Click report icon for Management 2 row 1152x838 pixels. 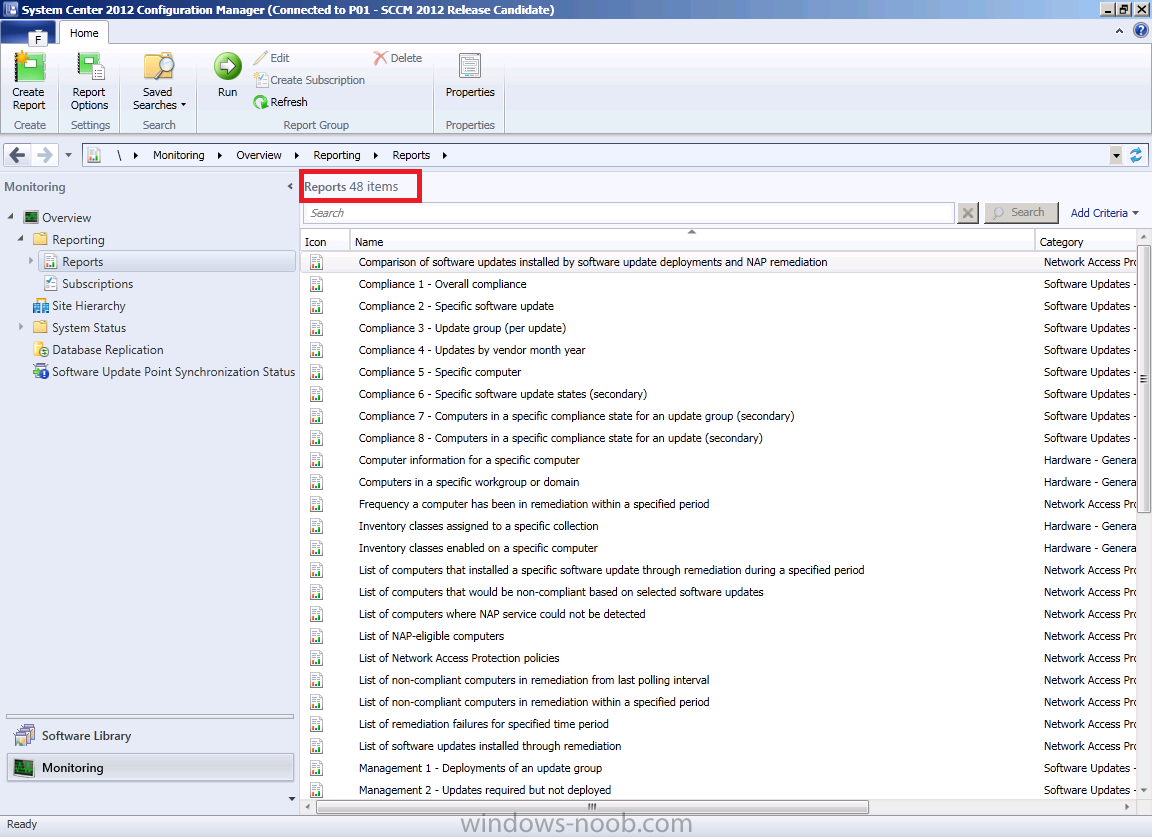point(317,790)
